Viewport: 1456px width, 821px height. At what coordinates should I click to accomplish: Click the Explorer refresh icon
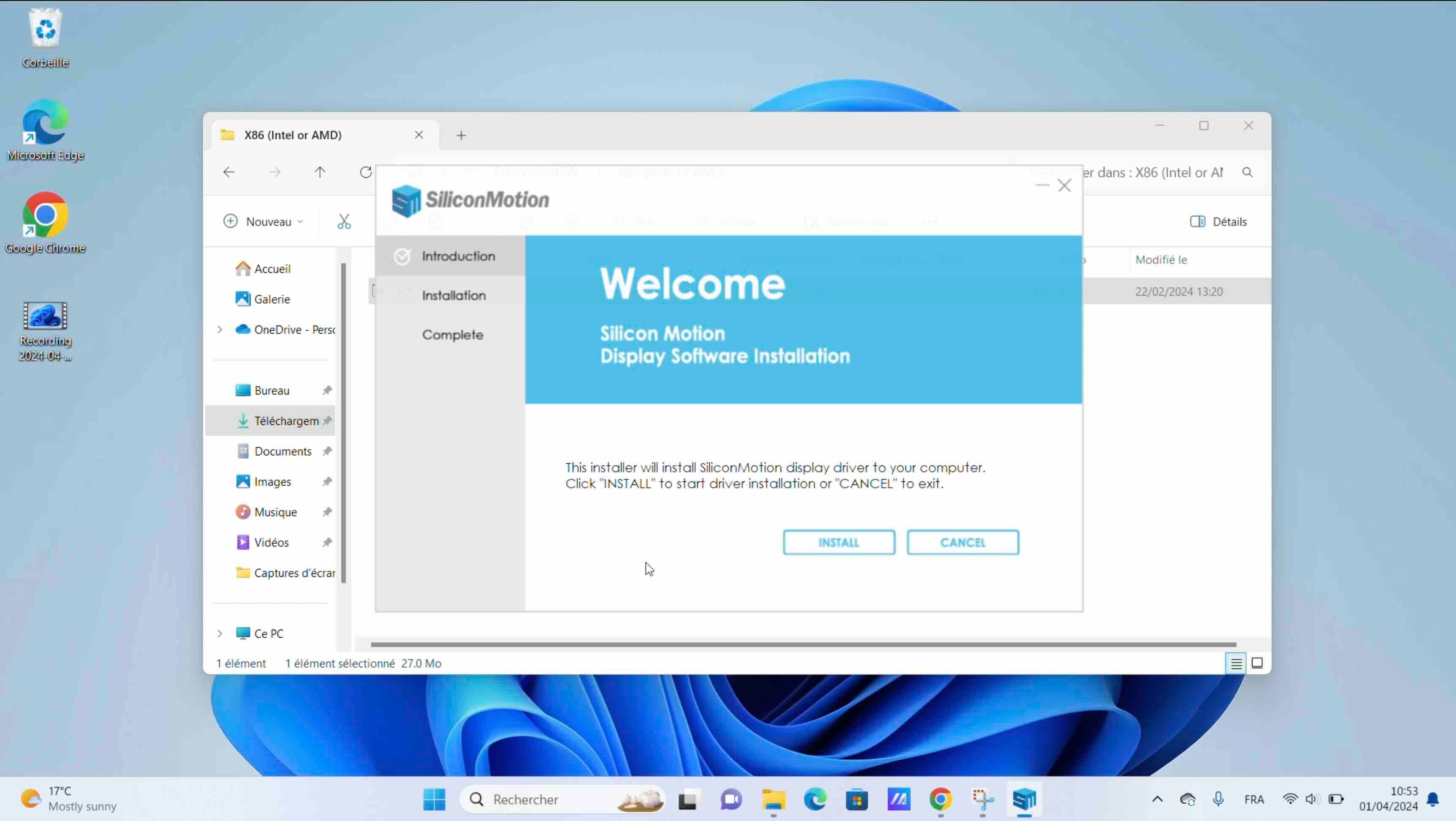[366, 172]
